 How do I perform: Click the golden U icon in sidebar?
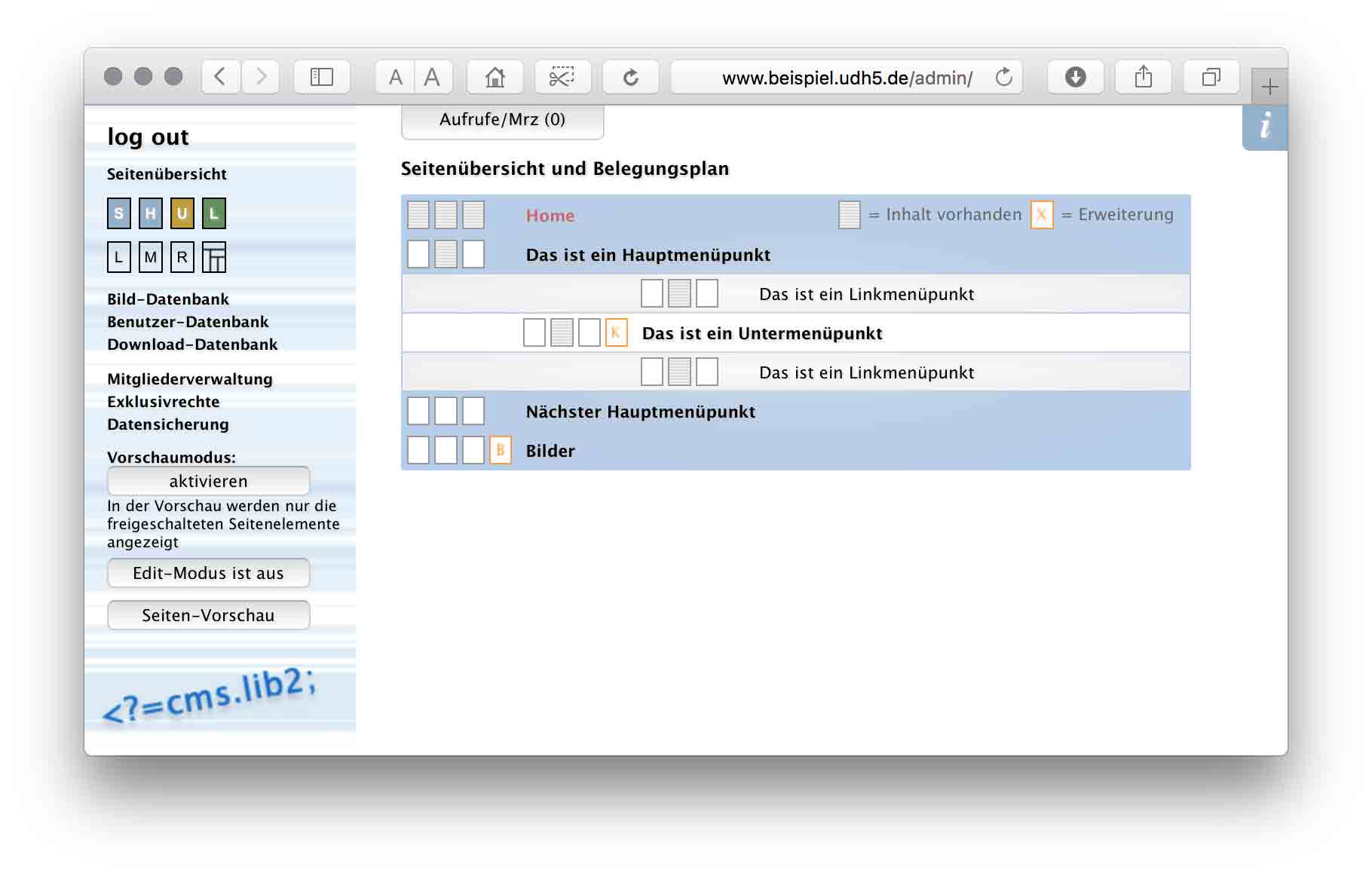point(182,213)
